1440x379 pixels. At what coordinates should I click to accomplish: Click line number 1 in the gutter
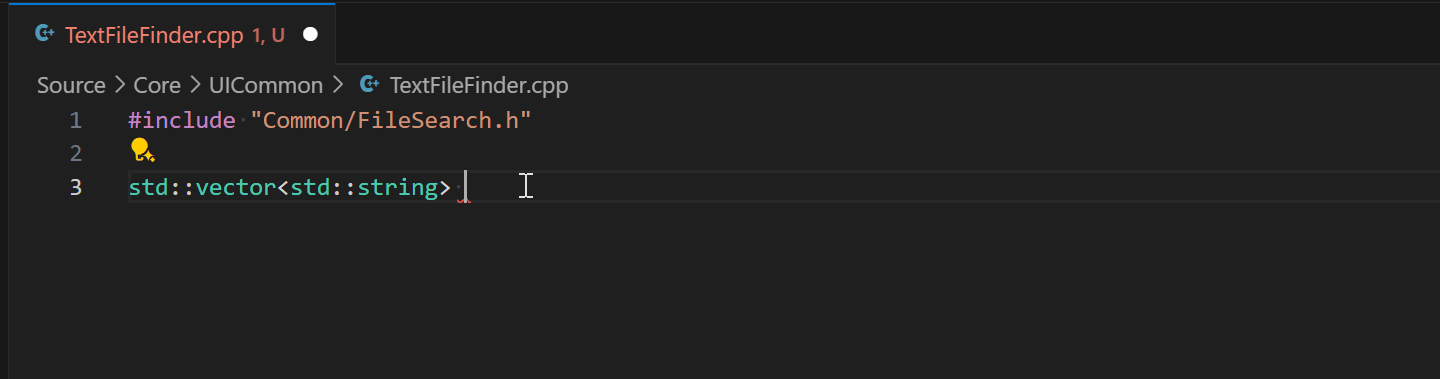tap(76, 121)
